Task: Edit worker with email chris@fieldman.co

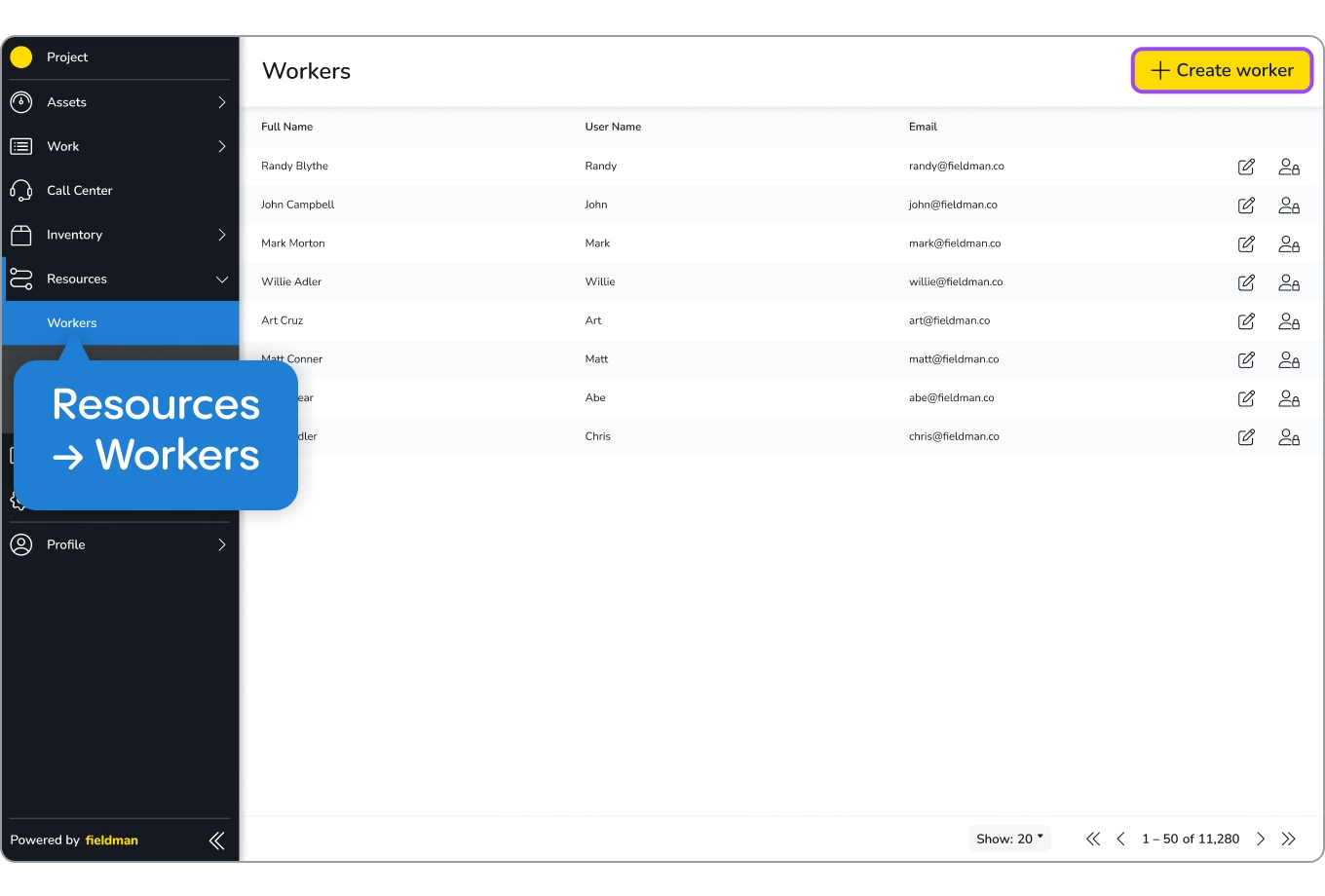Action: point(1246,437)
